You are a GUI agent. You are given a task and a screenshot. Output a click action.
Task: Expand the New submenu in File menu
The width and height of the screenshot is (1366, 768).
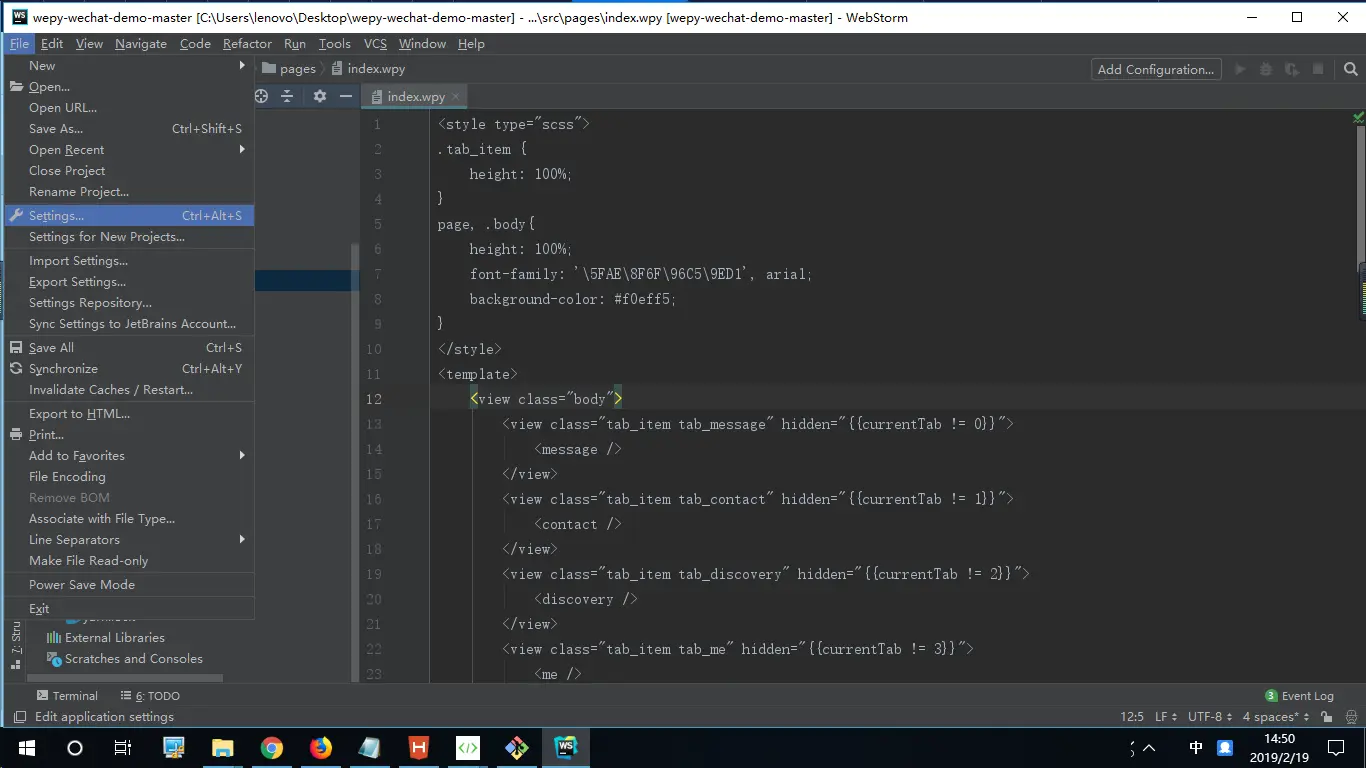pyautogui.click(x=129, y=66)
